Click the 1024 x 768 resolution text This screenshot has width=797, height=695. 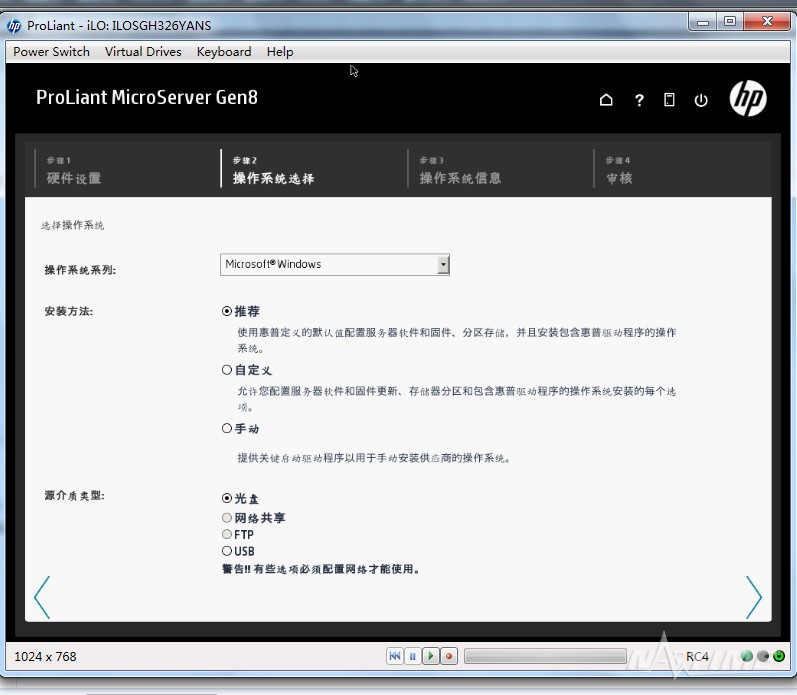point(45,657)
